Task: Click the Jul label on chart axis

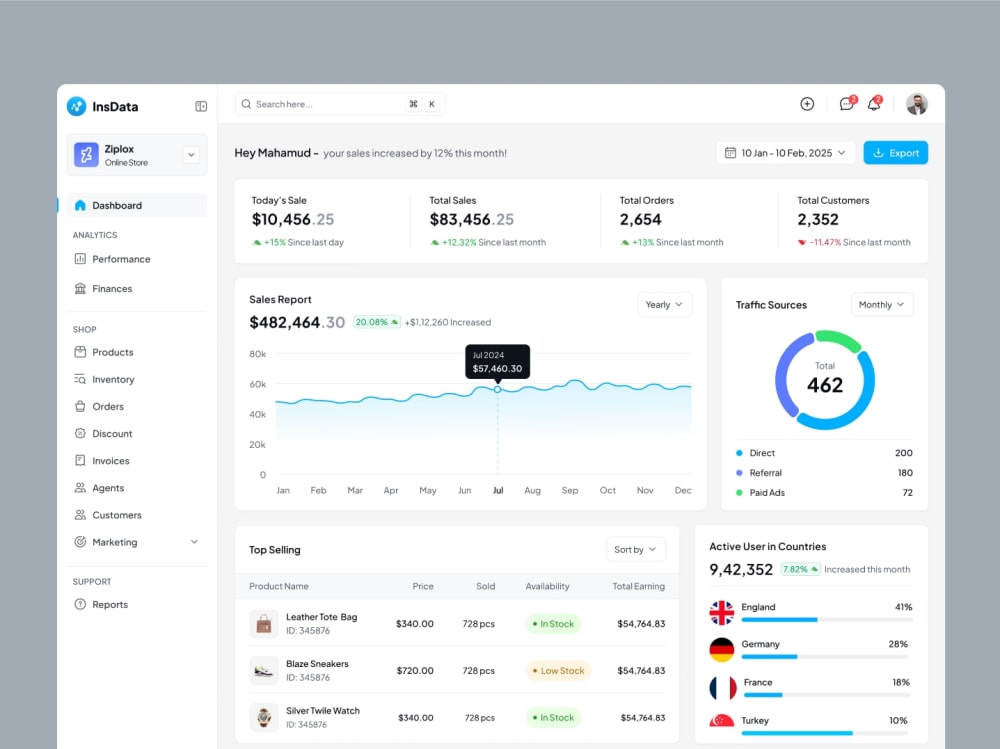Action: [498, 490]
